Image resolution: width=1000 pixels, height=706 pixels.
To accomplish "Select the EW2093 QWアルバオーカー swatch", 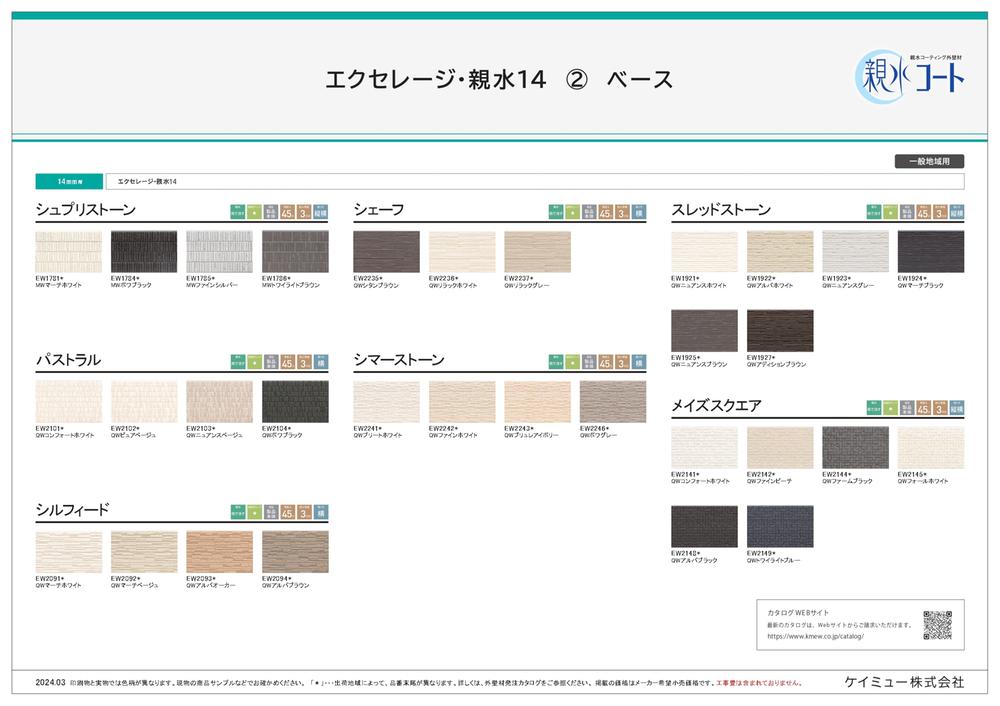I will click(219, 551).
